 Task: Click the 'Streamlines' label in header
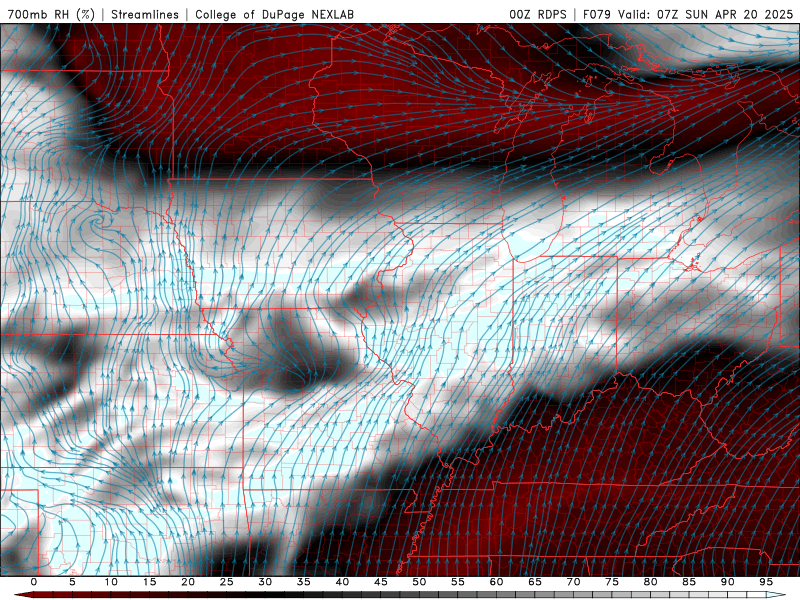click(145, 14)
